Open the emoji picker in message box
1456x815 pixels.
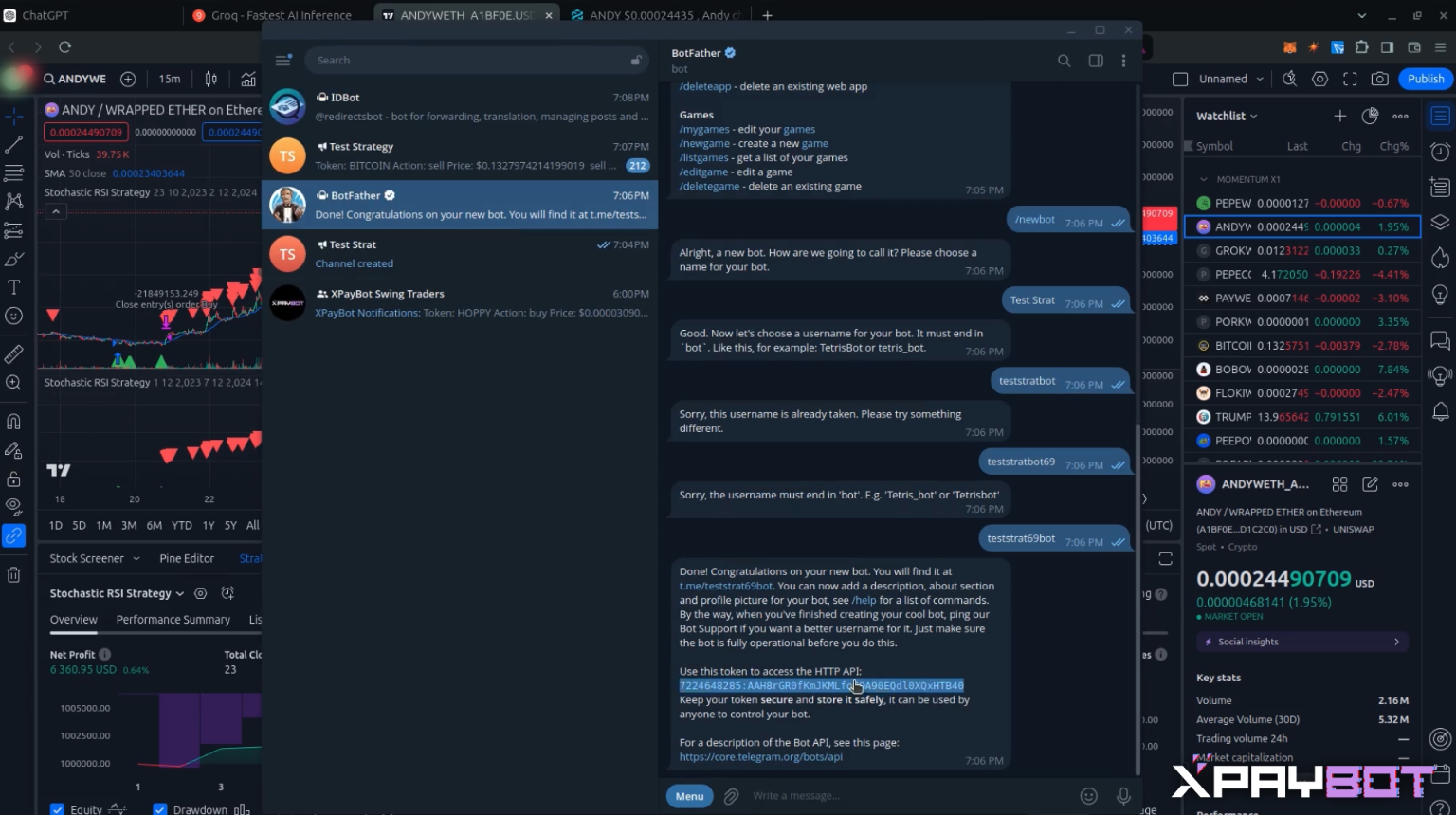click(1088, 796)
